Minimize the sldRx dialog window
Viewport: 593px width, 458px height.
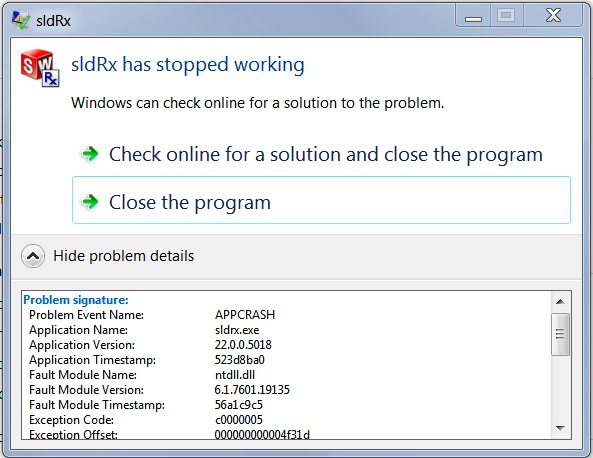tap(473, 16)
